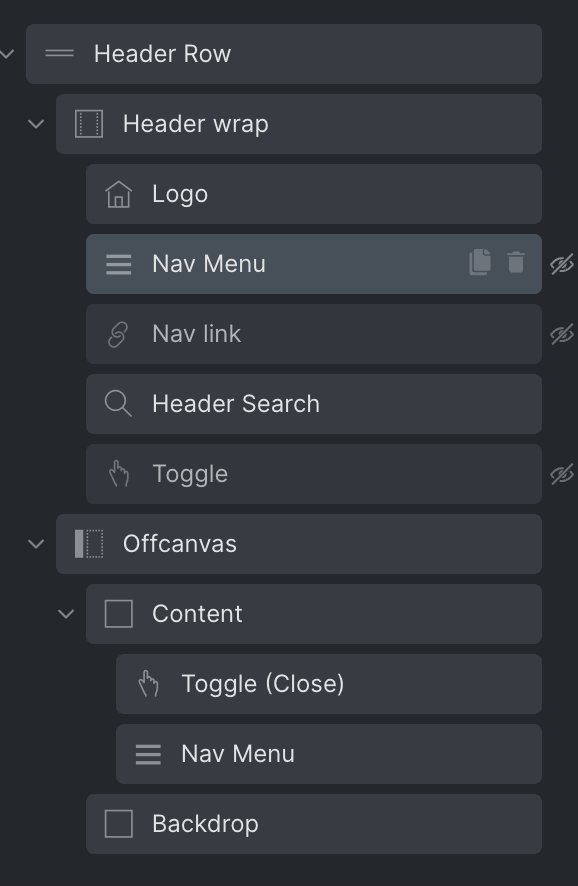The width and height of the screenshot is (578, 886).
Task: Click the hand pointer icon on Toggle (Close)
Action: pyautogui.click(x=149, y=684)
